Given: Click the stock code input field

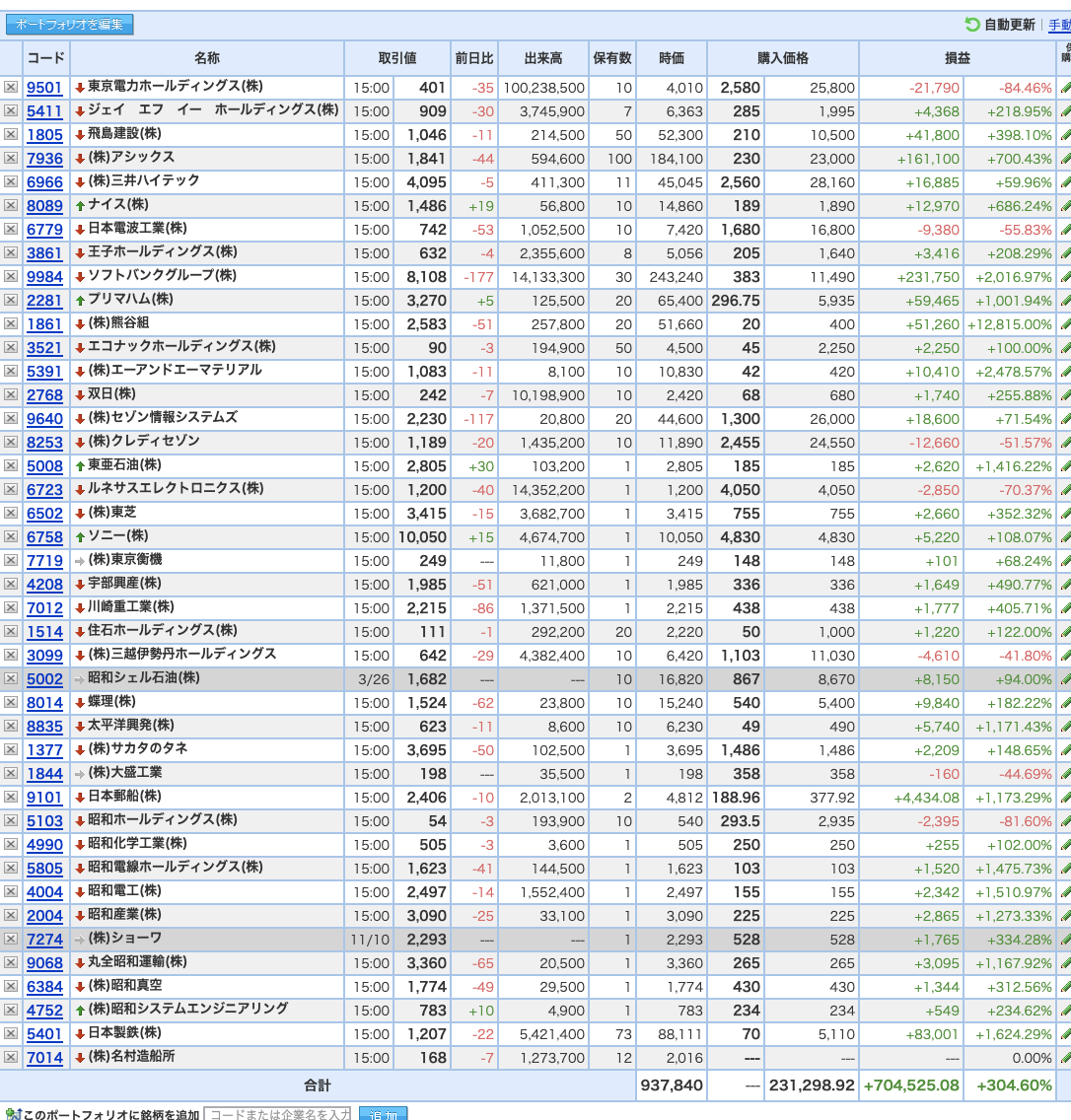Looking at the screenshot, I should tap(277, 1114).
